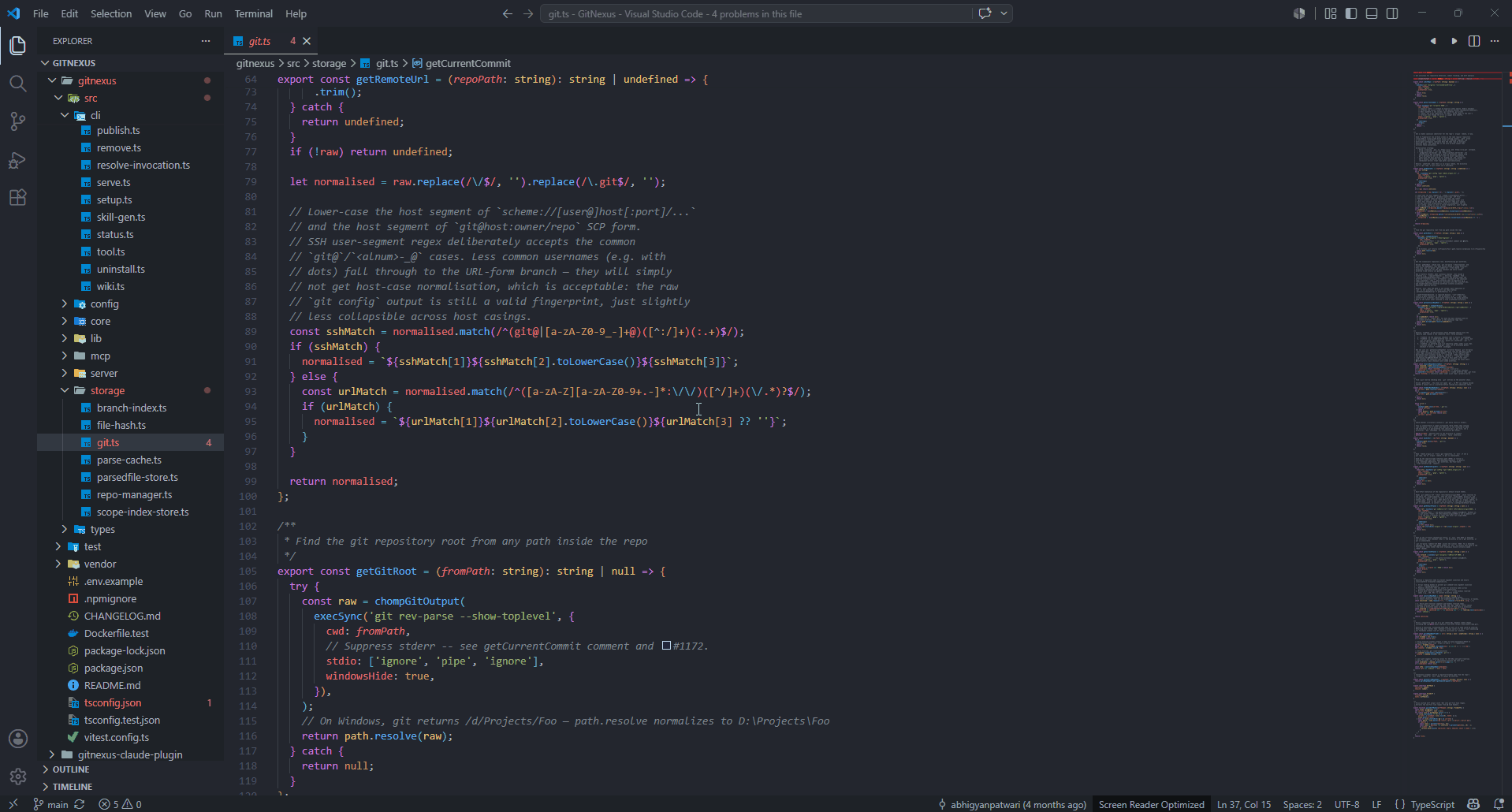Open the remote window indicator in the status bar
Image resolution: width=1512 pixels, height=812 pixels.
[13, 804]
